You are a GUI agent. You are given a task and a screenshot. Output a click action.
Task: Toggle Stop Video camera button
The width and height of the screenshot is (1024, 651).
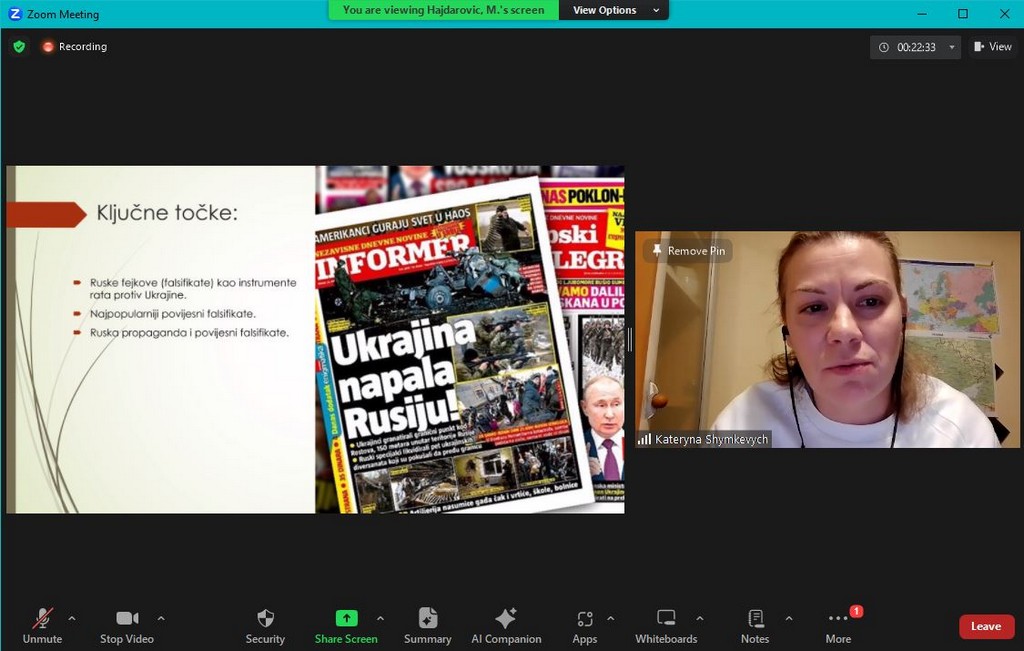click(x=126, y=619)
